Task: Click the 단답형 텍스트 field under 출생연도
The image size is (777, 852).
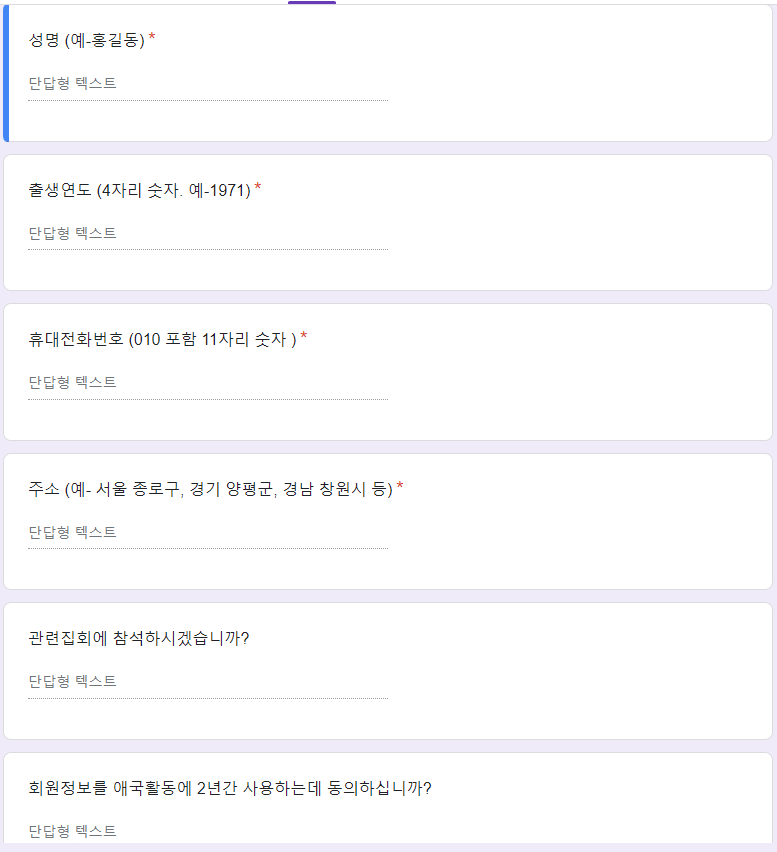Action: tap(208, 234)
